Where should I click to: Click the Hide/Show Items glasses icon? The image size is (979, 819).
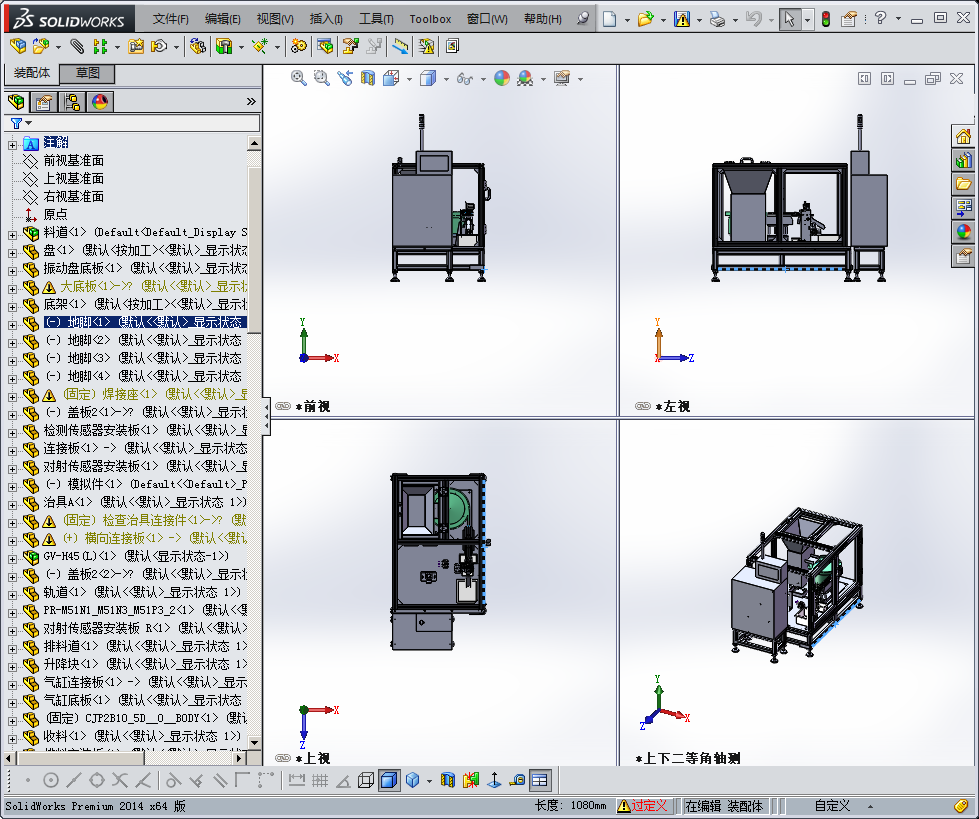(x=464, y=78)
